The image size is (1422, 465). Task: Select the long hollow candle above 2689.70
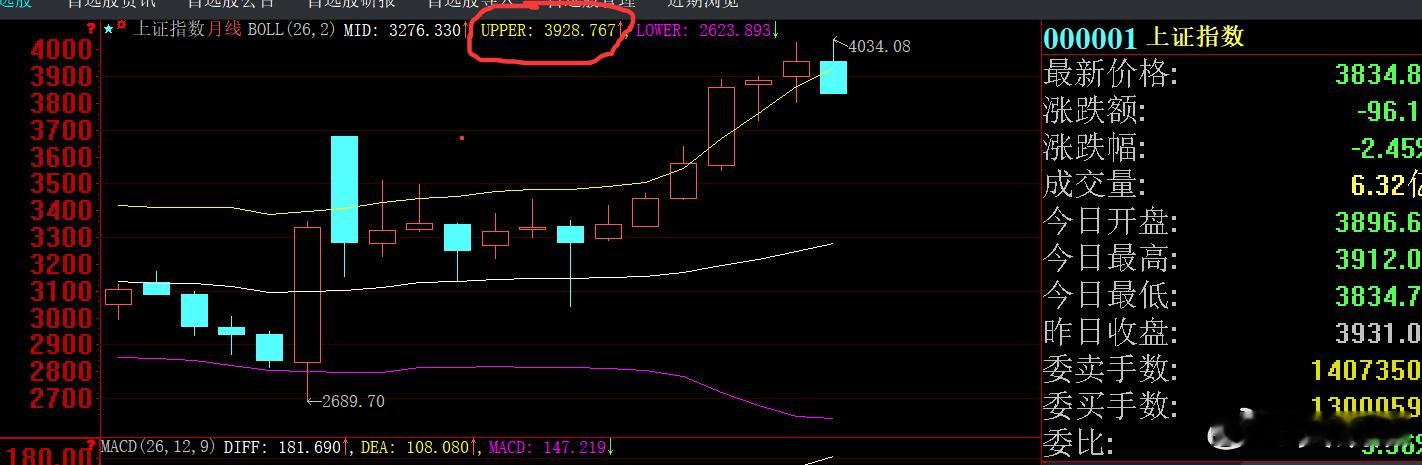tap(307, 294)
